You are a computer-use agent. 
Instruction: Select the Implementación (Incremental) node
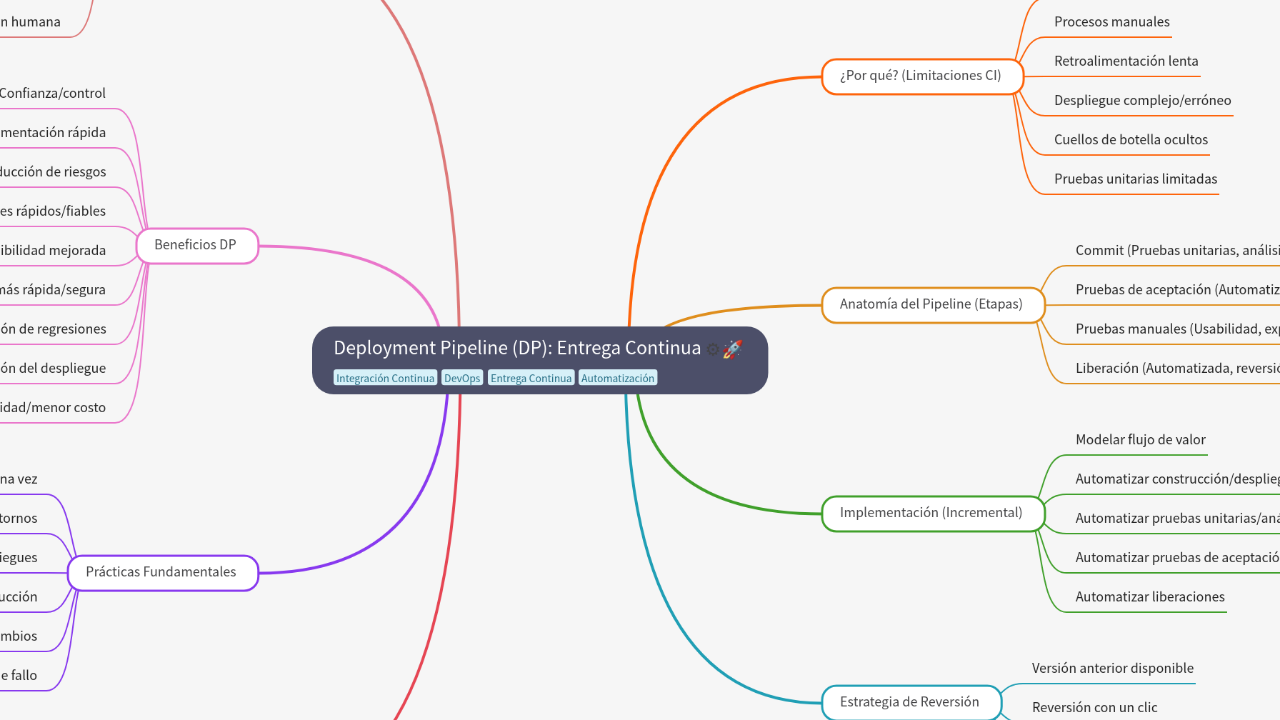point(931,512)
